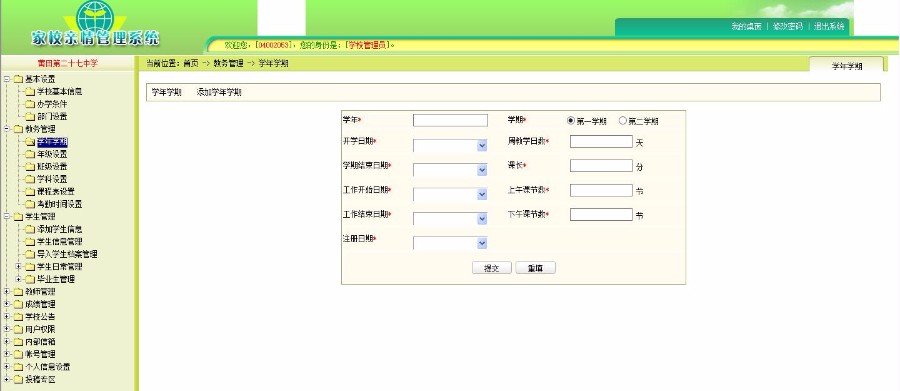Open 年级设置 in the sidebar tree

52,154
